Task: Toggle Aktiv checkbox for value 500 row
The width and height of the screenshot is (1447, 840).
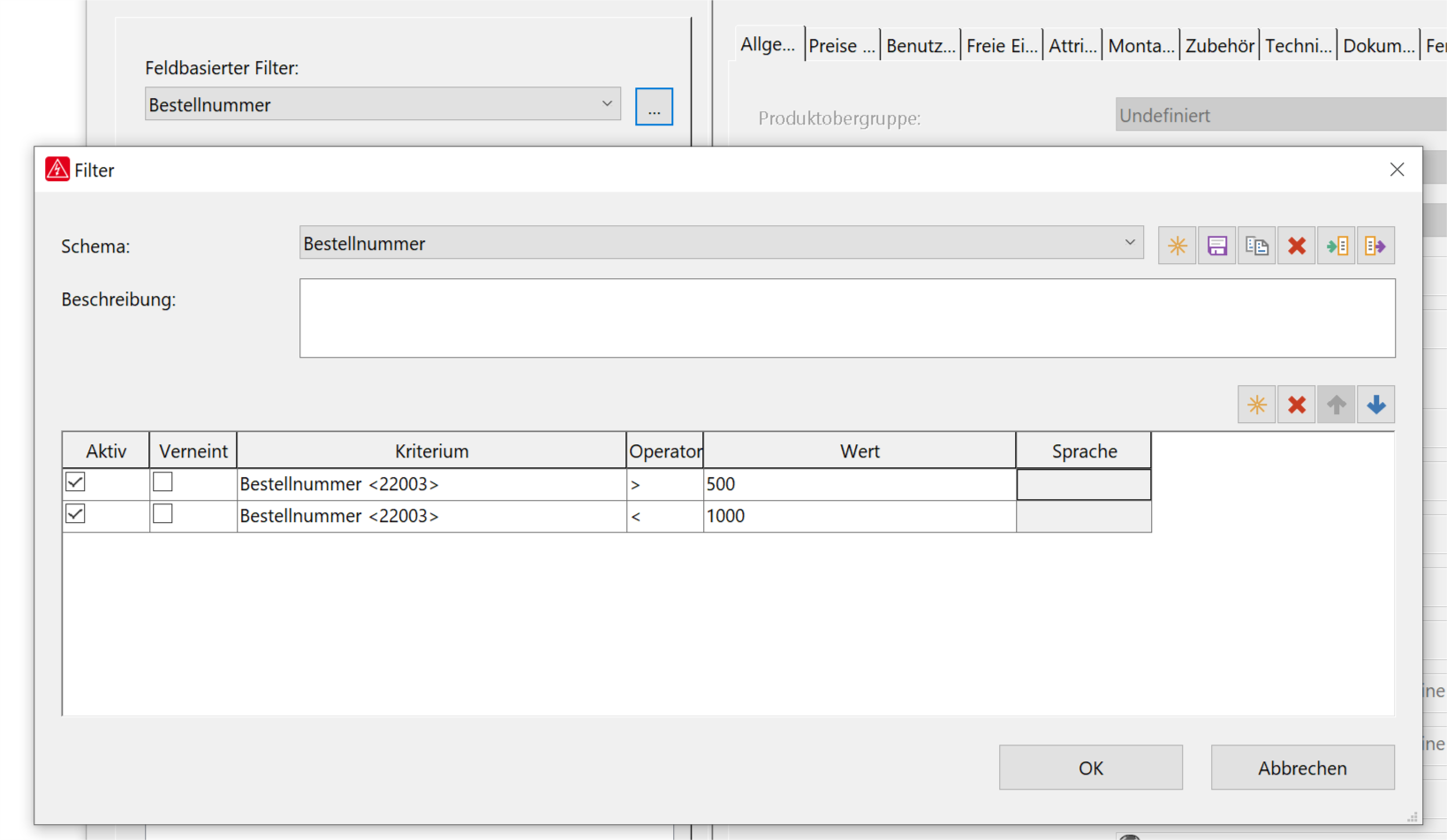Action: point(75,482)
